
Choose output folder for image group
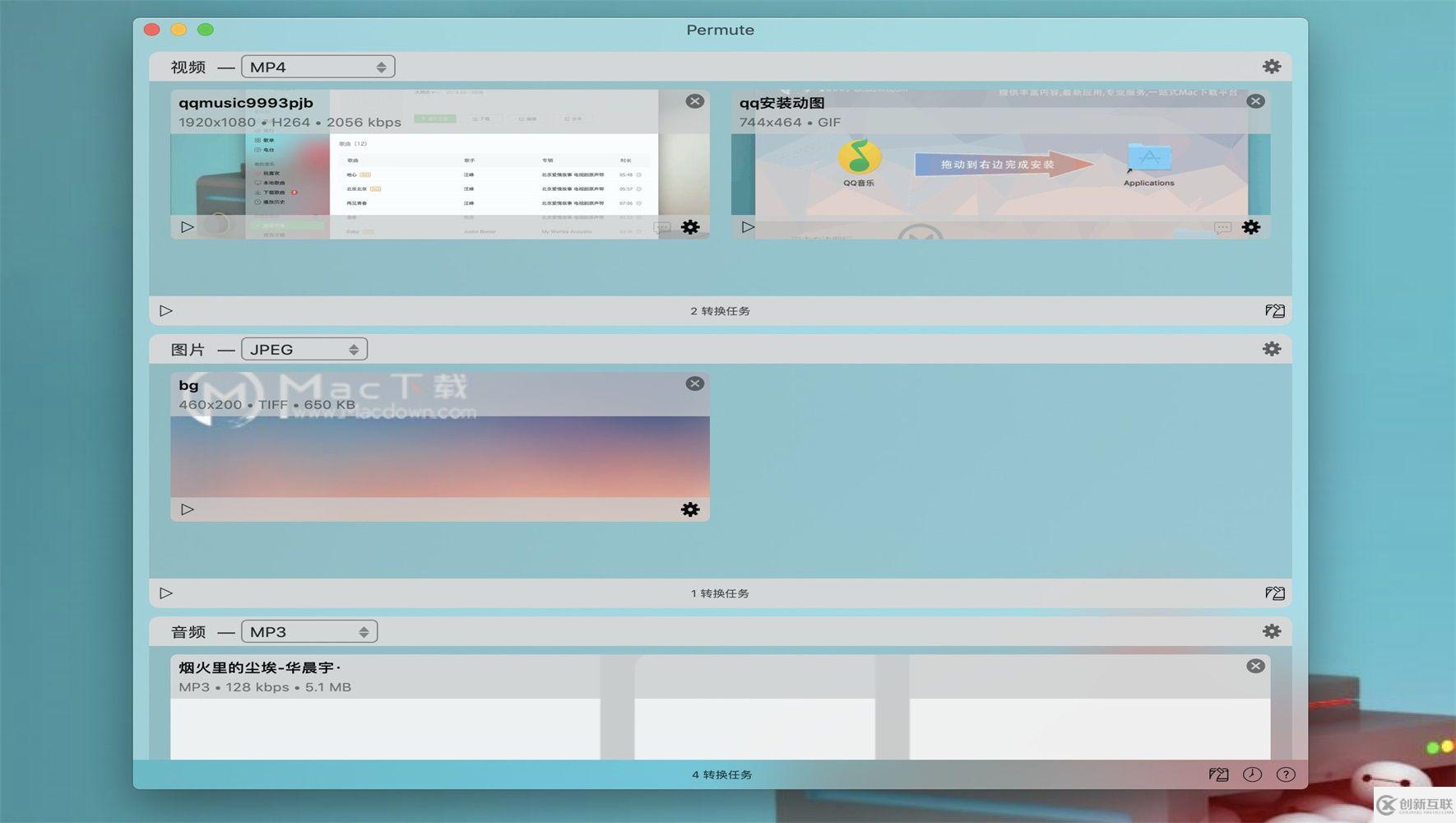coord(1275,593)
